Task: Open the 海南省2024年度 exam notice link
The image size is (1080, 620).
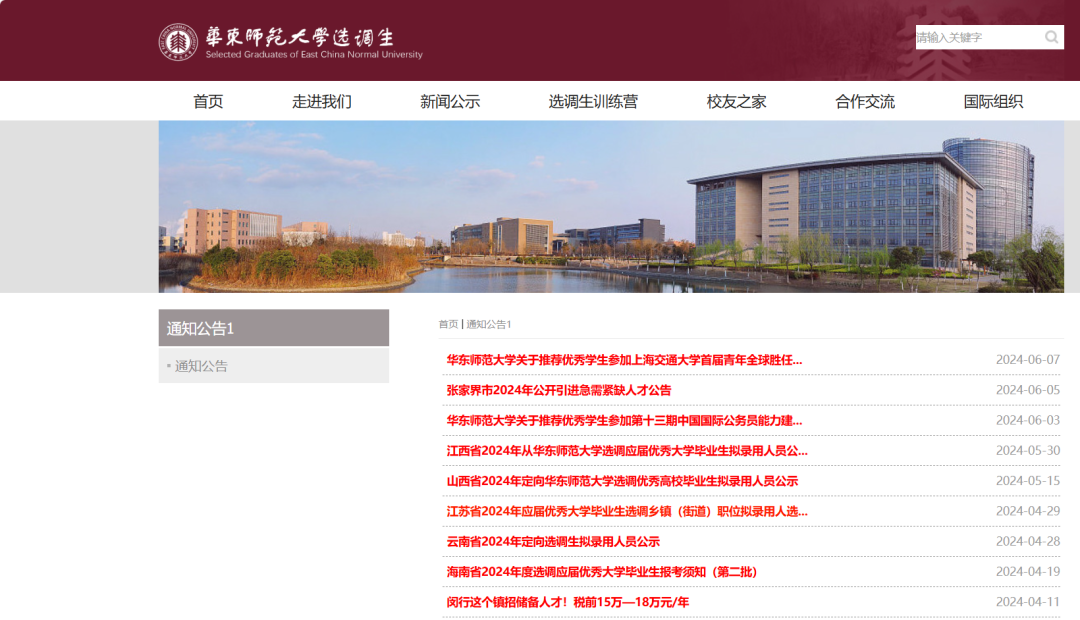Action: (602, 572)
